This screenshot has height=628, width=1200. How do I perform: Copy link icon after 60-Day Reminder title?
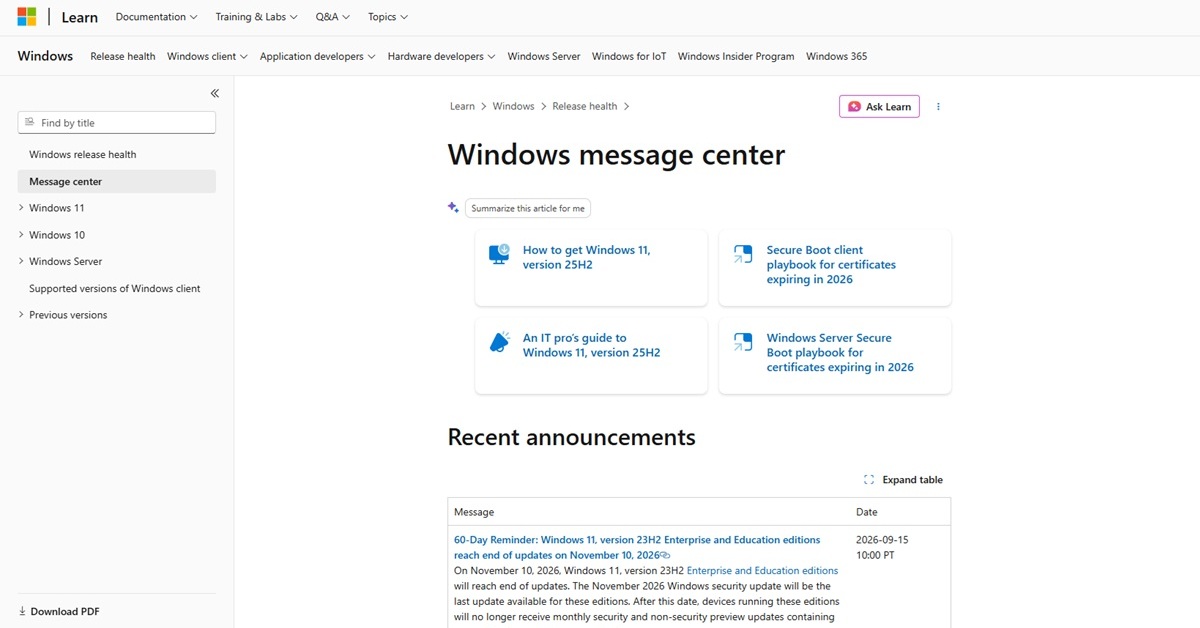tap(665, 555)
